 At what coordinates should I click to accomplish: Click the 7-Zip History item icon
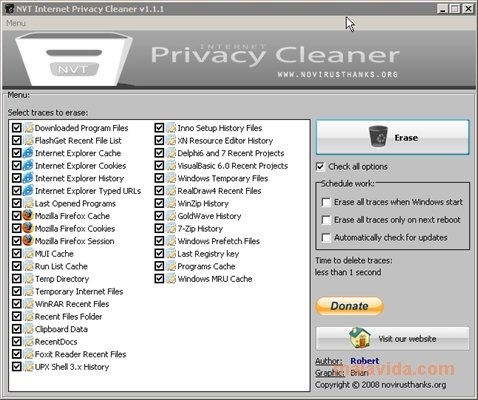171,229
